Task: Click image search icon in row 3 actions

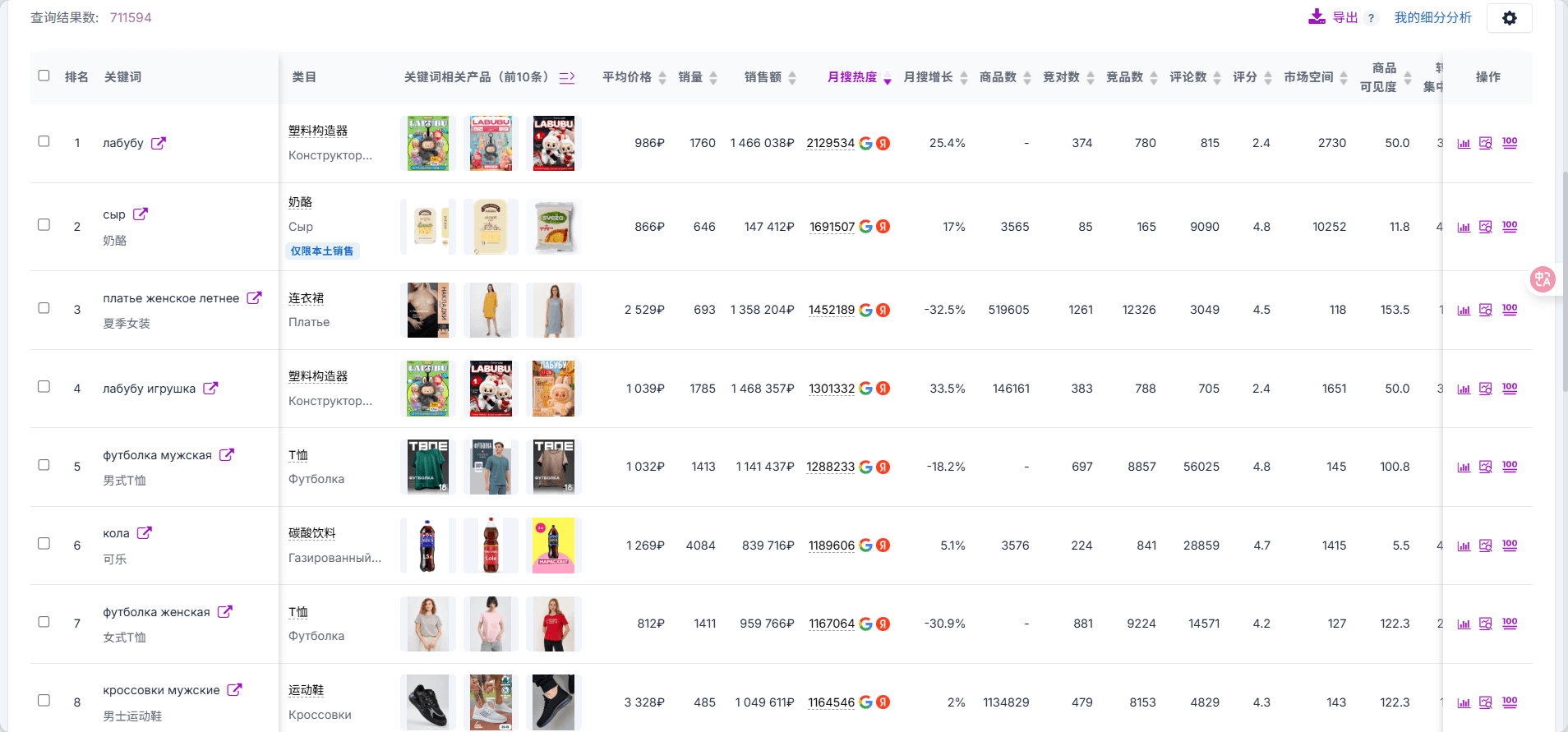Action: click(x=1486, y=310)
